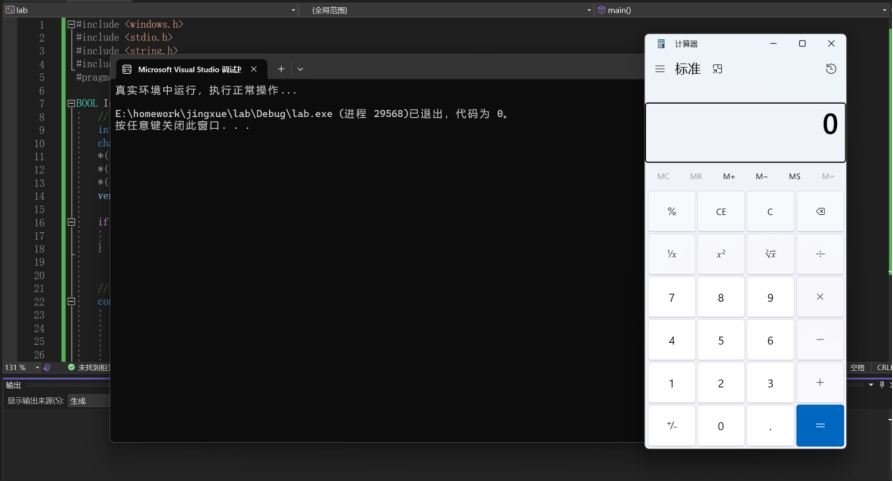The height and width of the screenshot is (482, 893).
Task: Maximize the calculator window
Action: [802, 43]
